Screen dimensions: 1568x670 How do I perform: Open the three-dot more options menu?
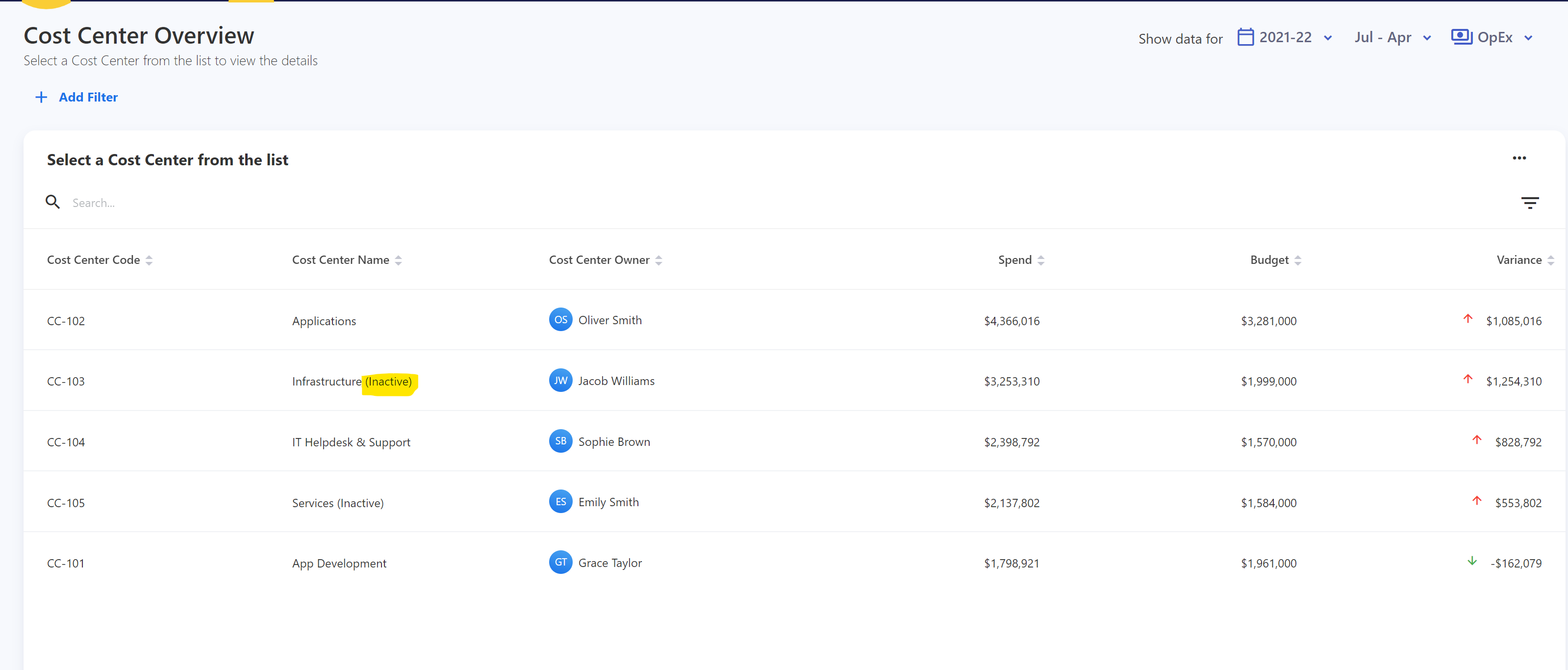click(1518, 158)
